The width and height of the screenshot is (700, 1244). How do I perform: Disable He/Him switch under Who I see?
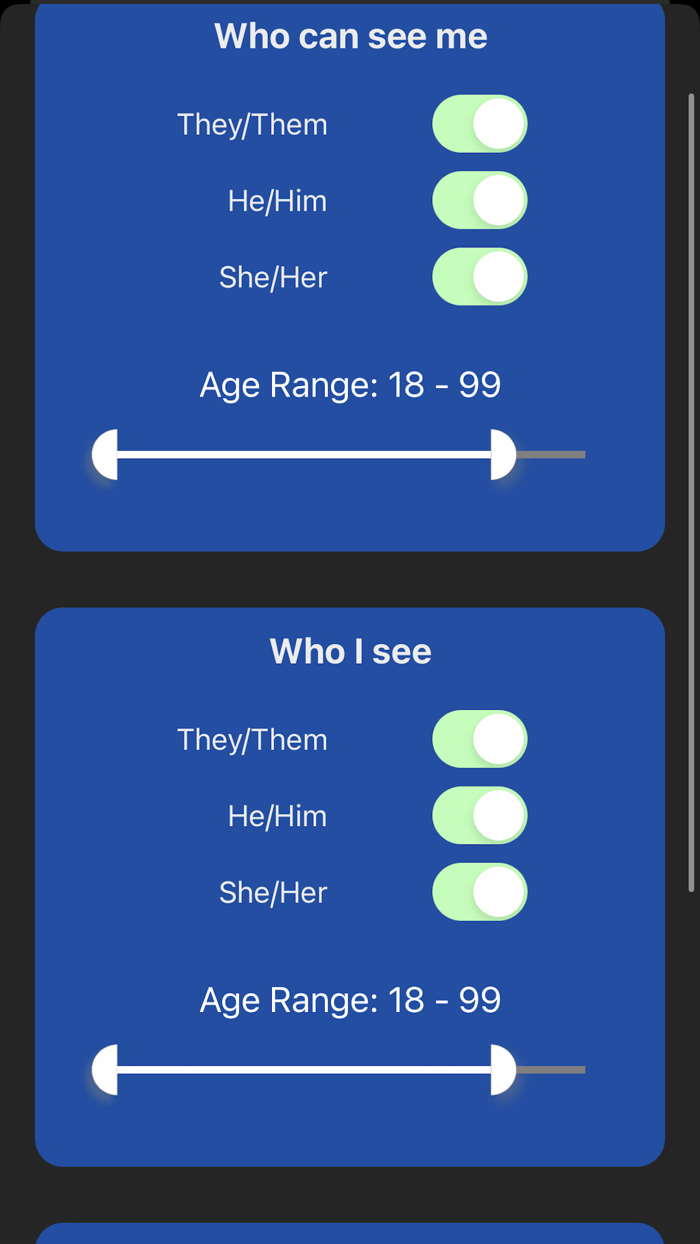click(479, 816)
